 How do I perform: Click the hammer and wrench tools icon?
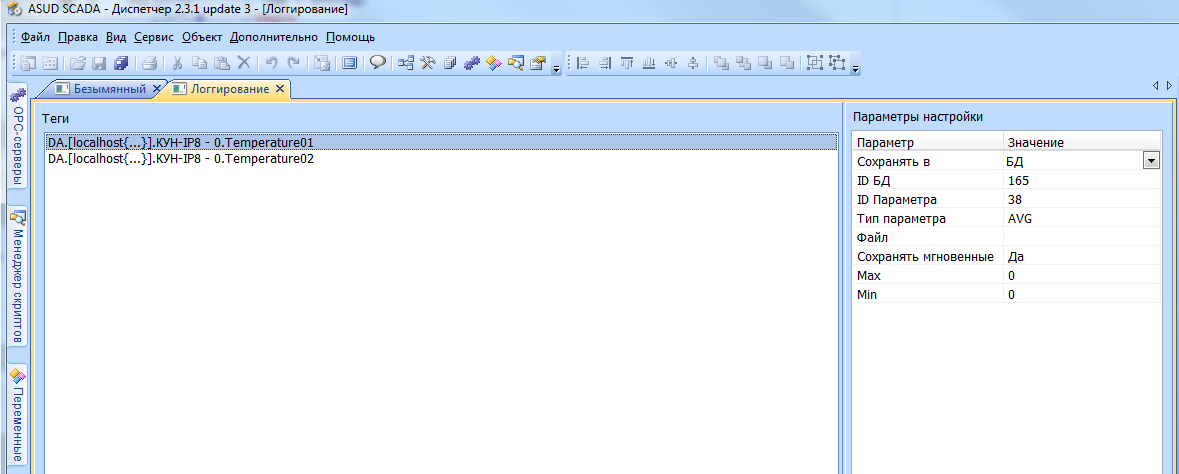428,64
